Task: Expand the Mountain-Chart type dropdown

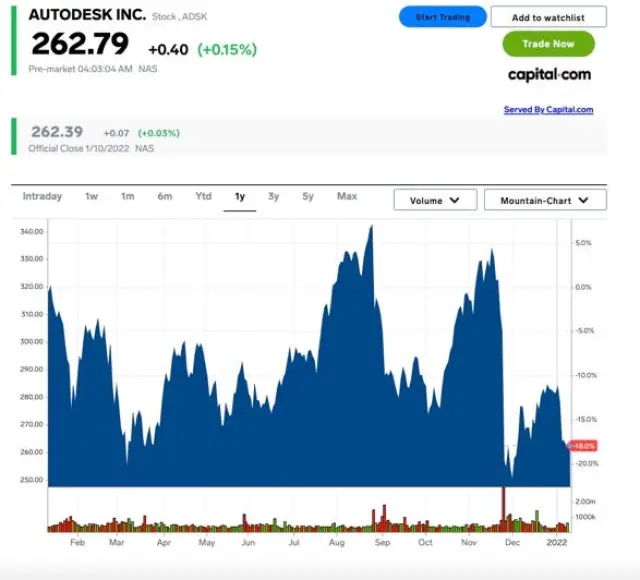Action: [545, 200]
